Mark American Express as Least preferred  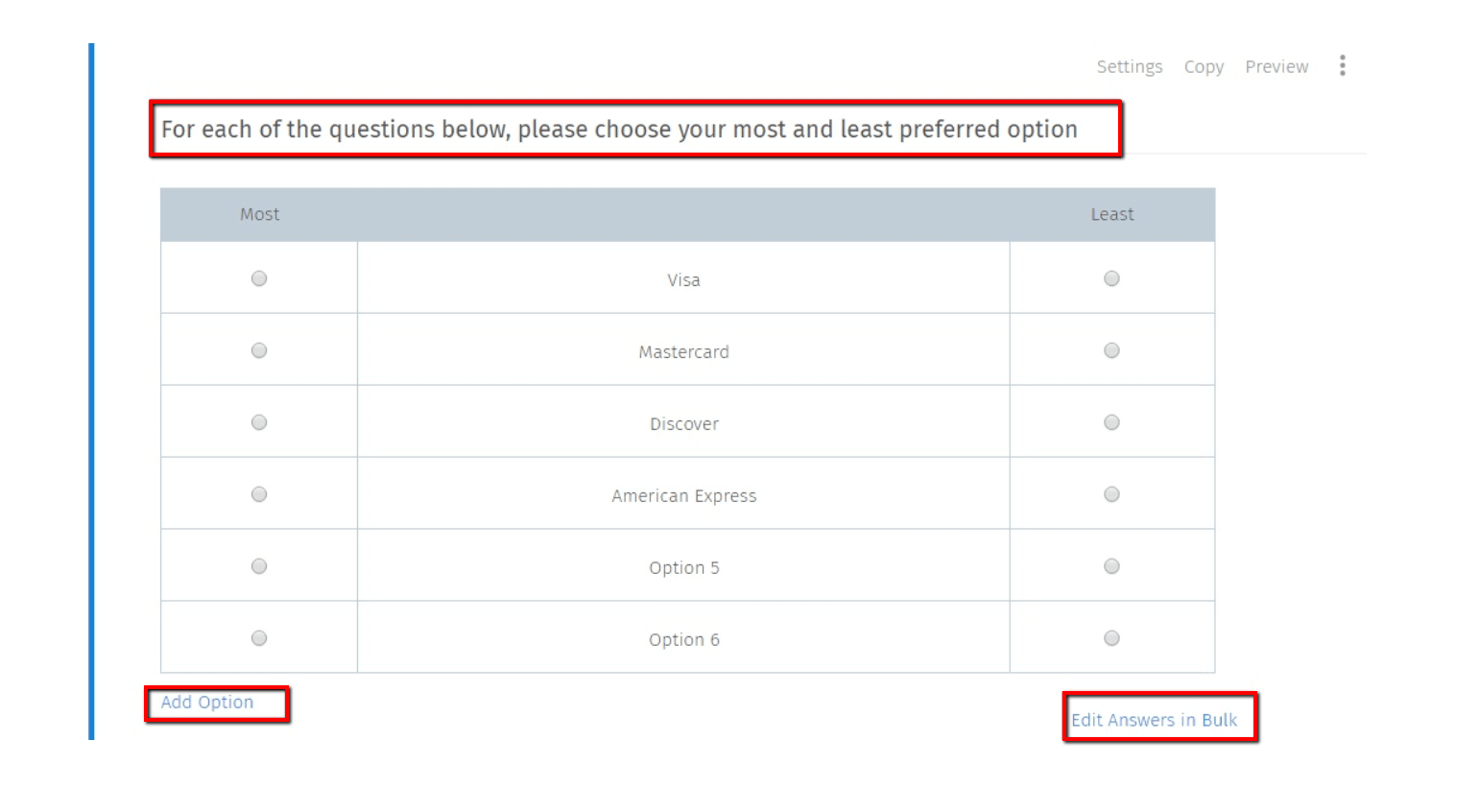[1111, 494]
